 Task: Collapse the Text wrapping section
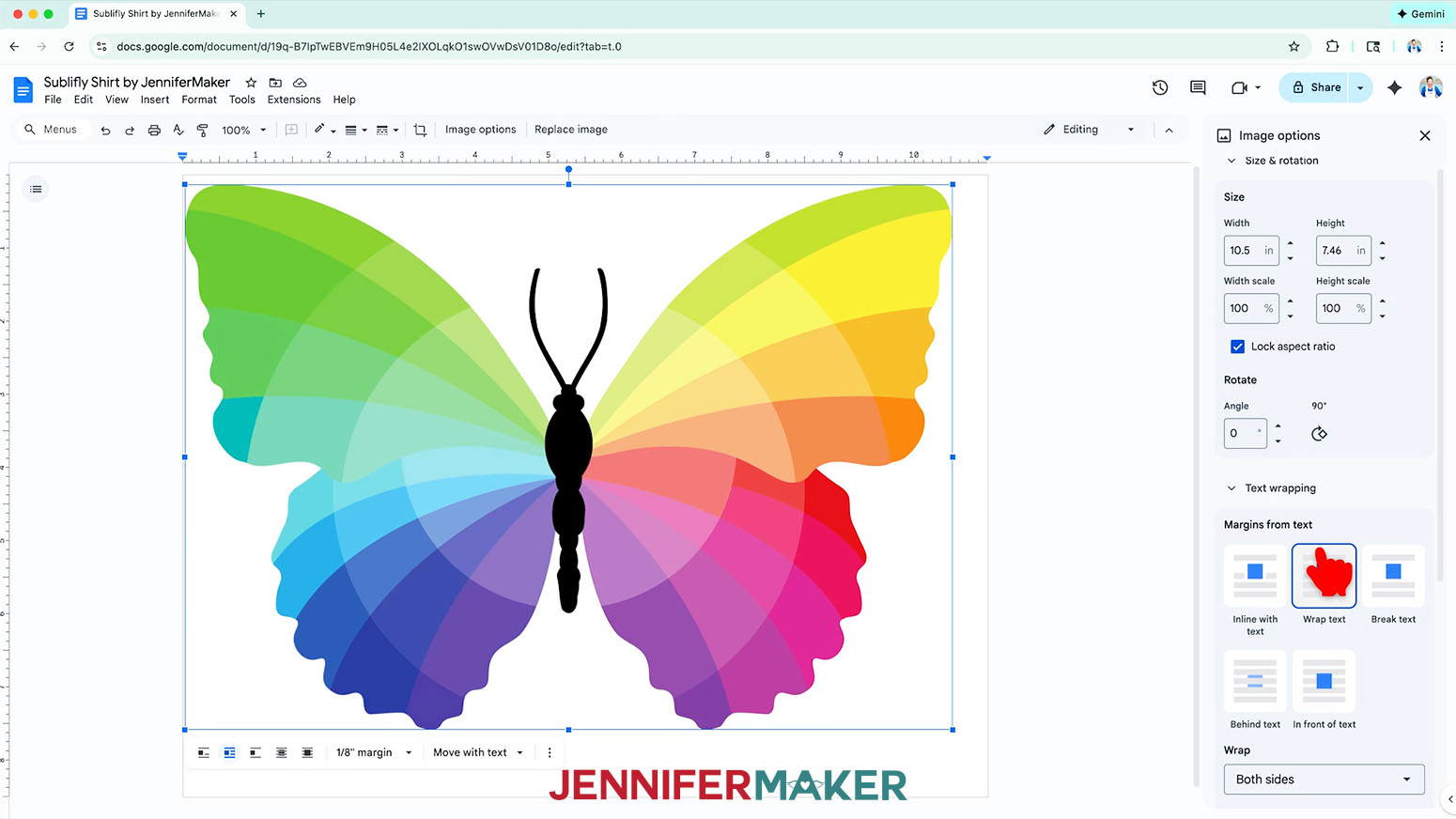(x=1231, y=488)
